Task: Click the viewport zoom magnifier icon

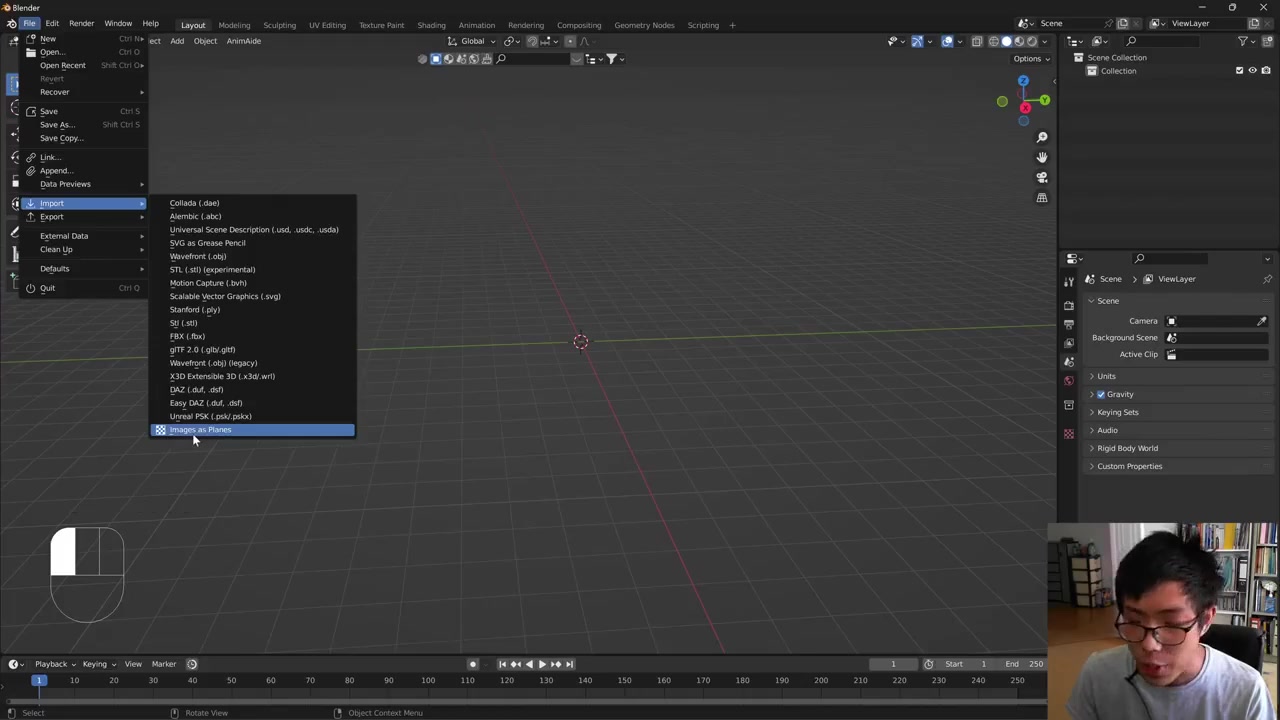Action: click(x=1042, y=137)
